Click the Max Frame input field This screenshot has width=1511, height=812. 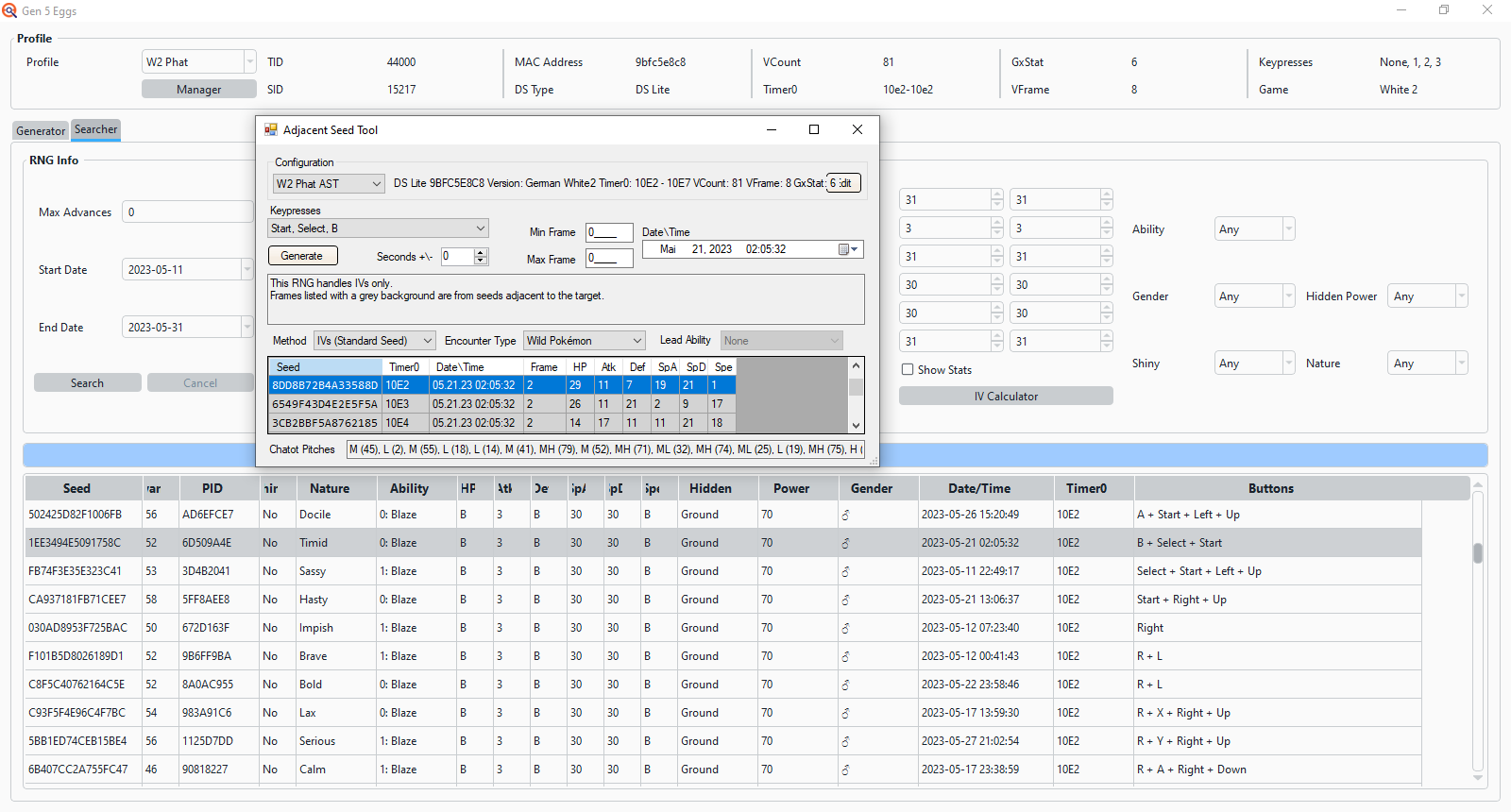click(609, 259)
